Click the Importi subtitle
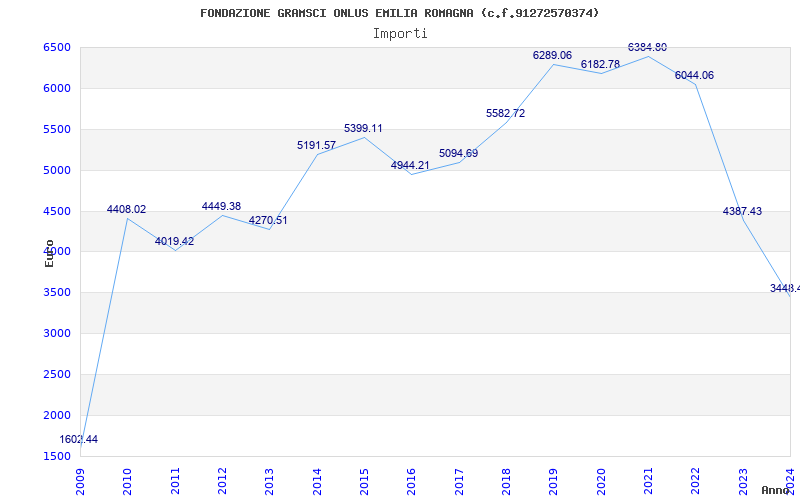Image resolution: width=800 pixels, height=500 pixels. 400,34
